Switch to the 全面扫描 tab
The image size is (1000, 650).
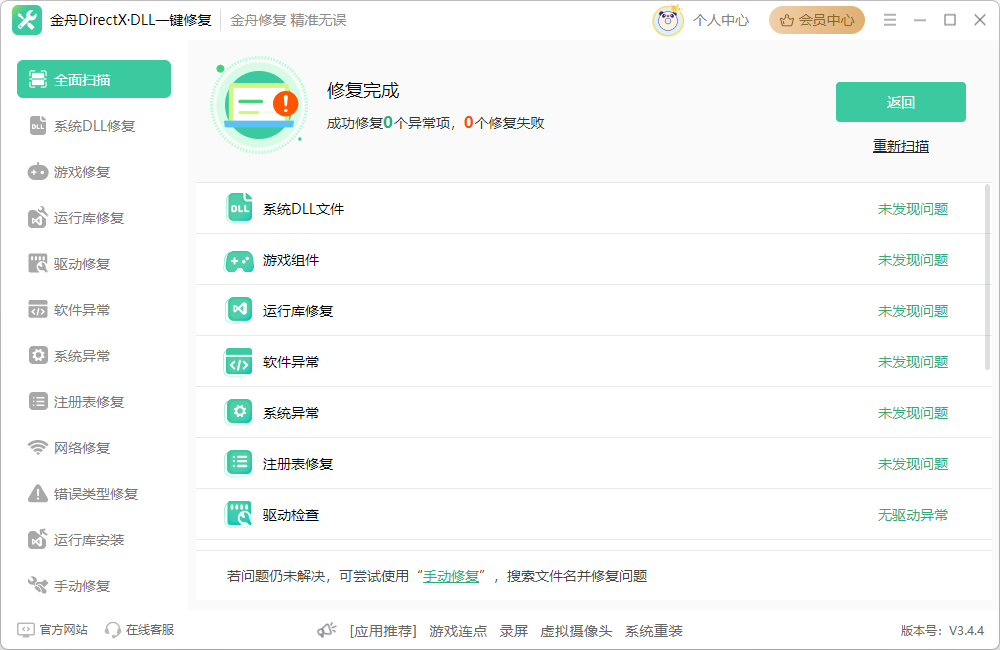tap(93, 78)
